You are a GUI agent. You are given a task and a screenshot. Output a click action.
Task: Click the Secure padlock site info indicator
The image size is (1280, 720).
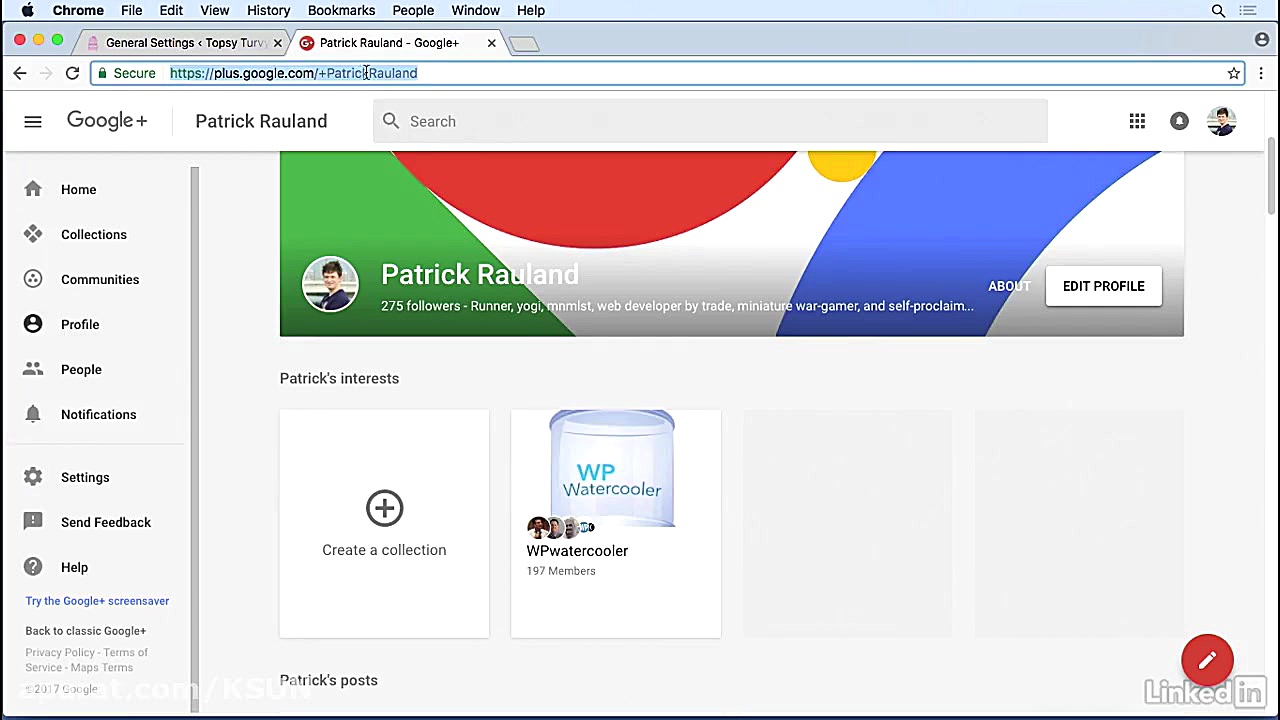pyautogui.click(x=126, y=73)
